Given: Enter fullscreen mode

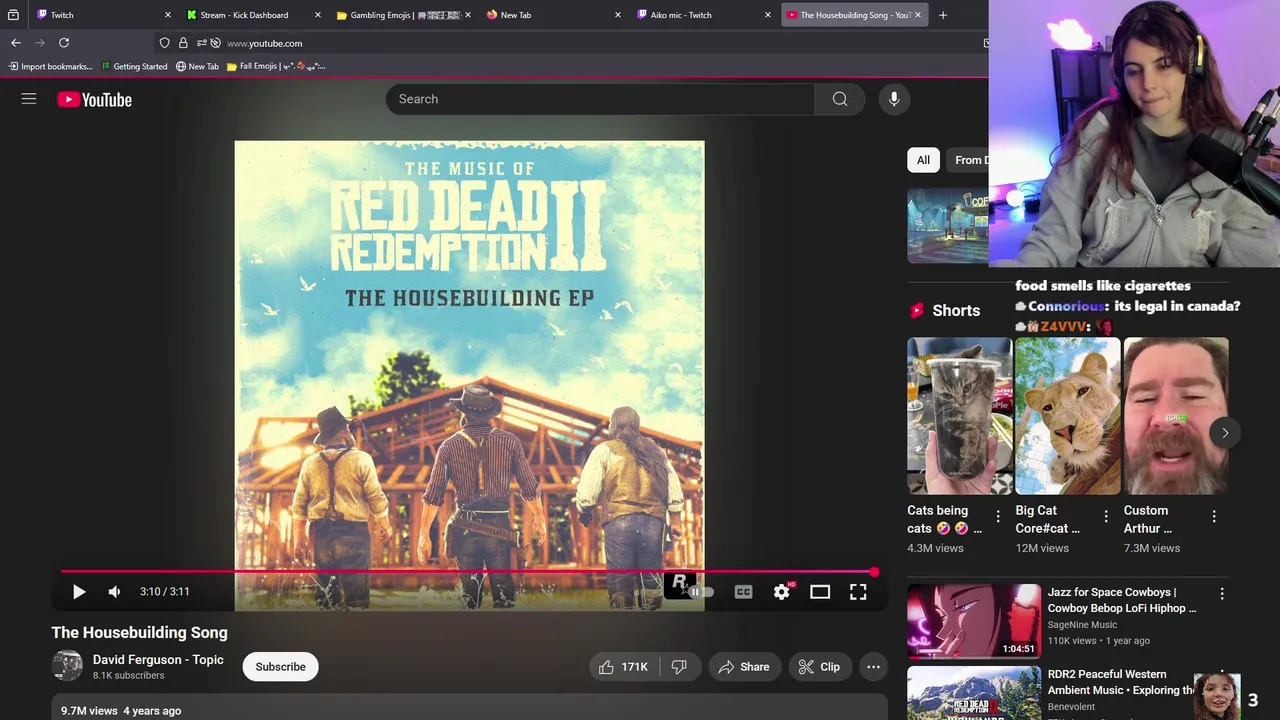Looking at the screenshot, I should pos(858,592).
